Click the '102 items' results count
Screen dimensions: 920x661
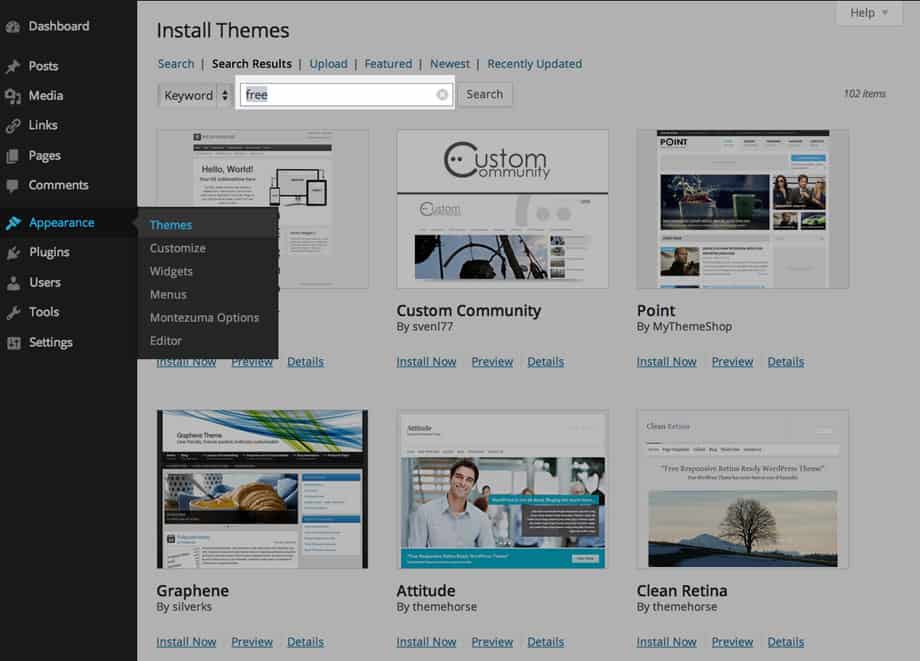pos(865,94)
